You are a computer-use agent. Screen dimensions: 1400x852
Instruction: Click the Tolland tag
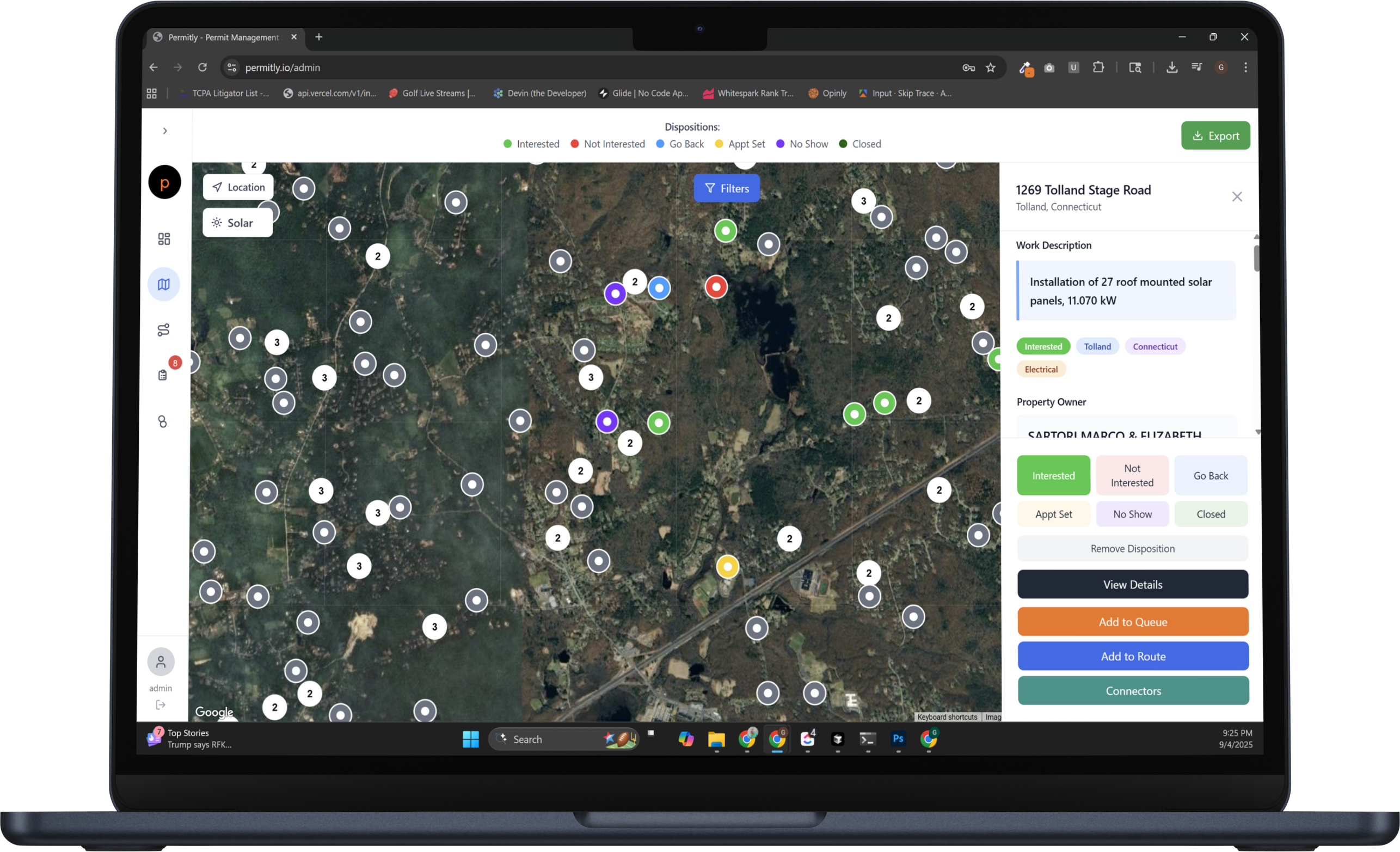coord(1097,346)
